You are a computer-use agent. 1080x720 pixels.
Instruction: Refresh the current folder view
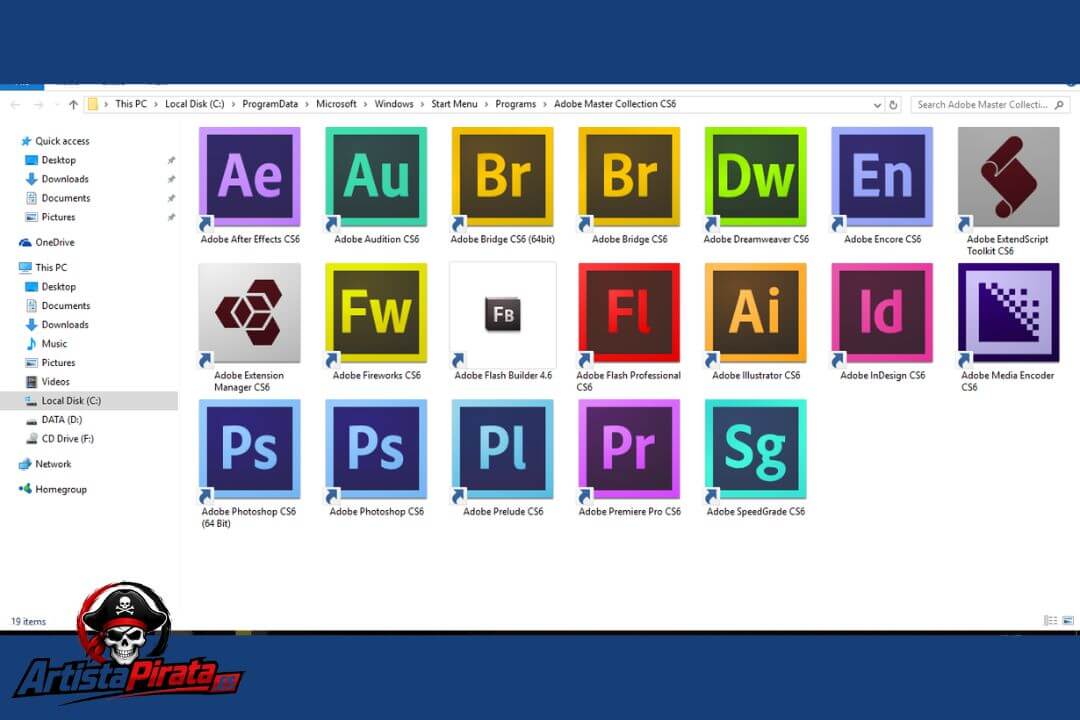pos(893,105)
